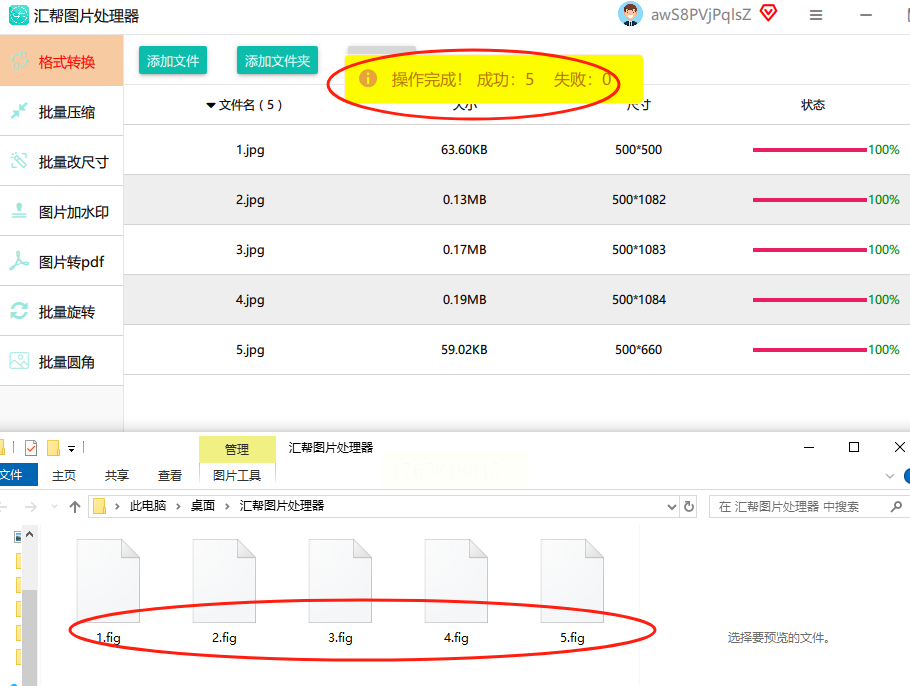The image size is (910, 686).
Task: Refresh the Explorer folder view
Action: click(x=690, y=507)
